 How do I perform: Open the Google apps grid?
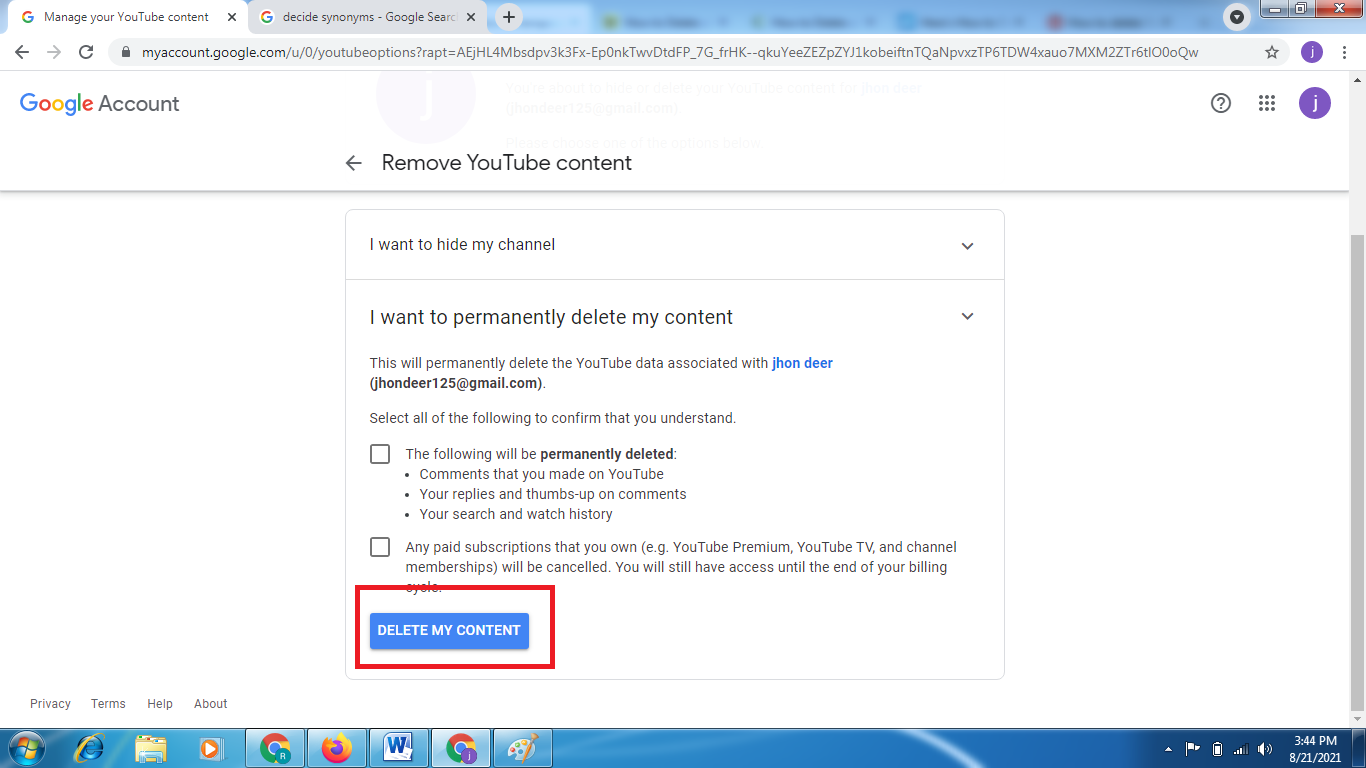pyautogui.click(x=1267, y=103)
